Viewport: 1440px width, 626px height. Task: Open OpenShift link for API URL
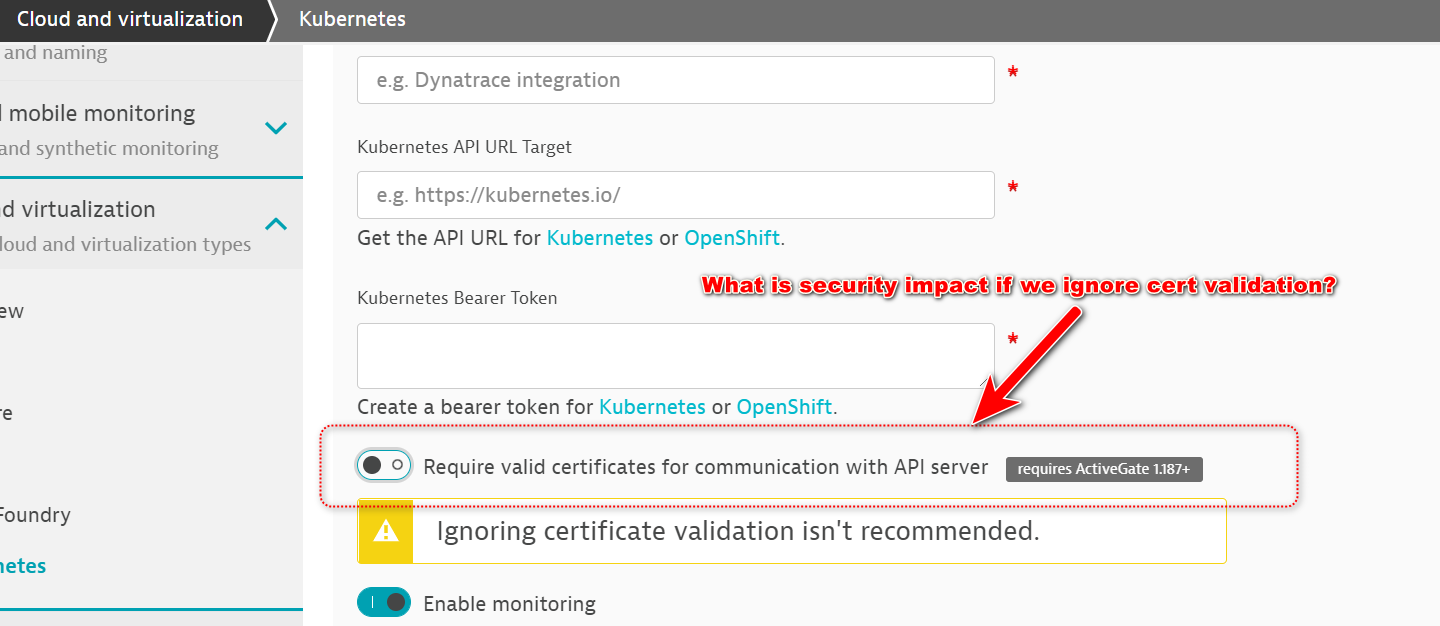(x=731, y=239)
